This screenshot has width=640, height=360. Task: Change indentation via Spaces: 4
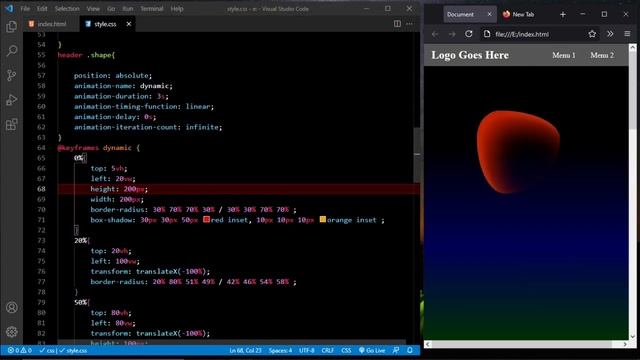pos(280,350)
